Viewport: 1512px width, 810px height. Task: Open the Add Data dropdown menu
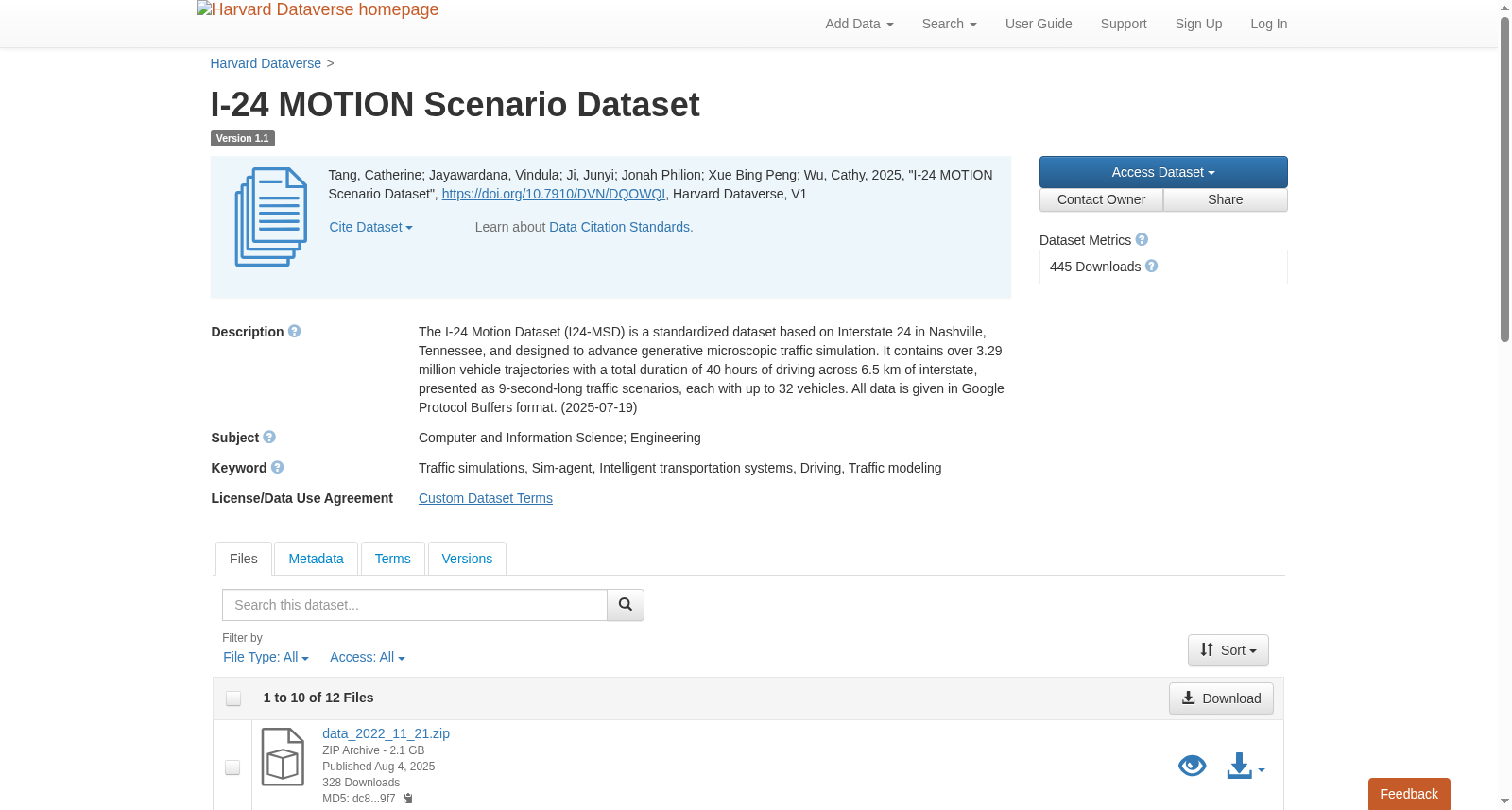click(x=859, y=24)
